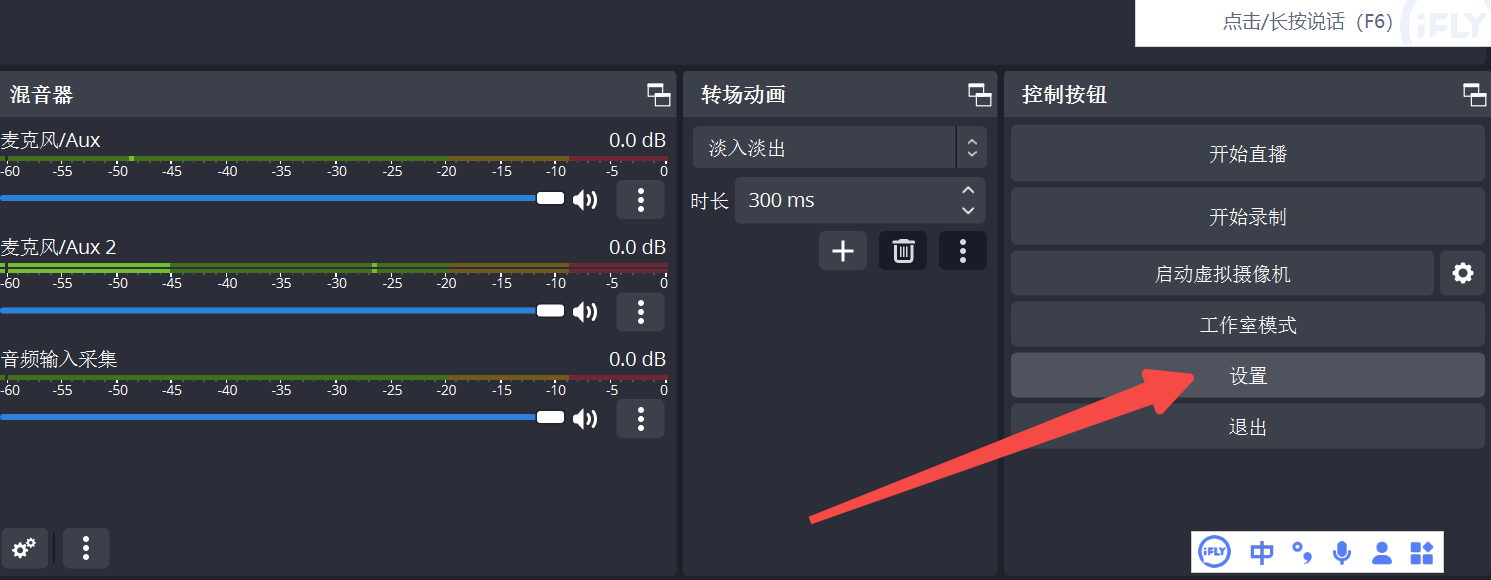Viewport: 1491px width, 580px height.
Task: Click 开始直播 button
Action: coord(1248,154)
